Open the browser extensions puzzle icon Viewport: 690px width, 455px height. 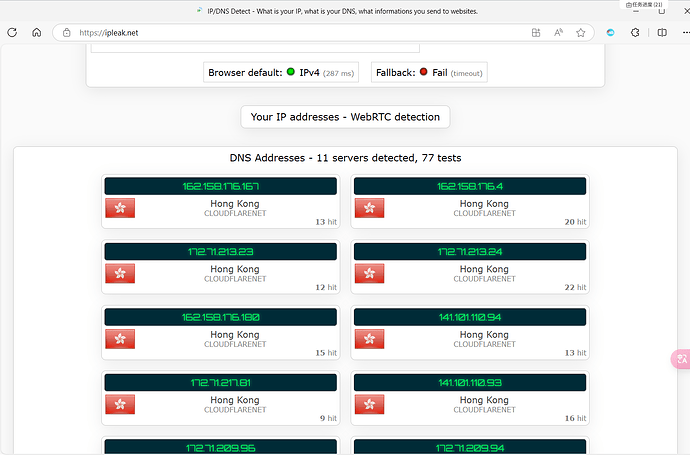pyautogui.click(x=635, y=33)
